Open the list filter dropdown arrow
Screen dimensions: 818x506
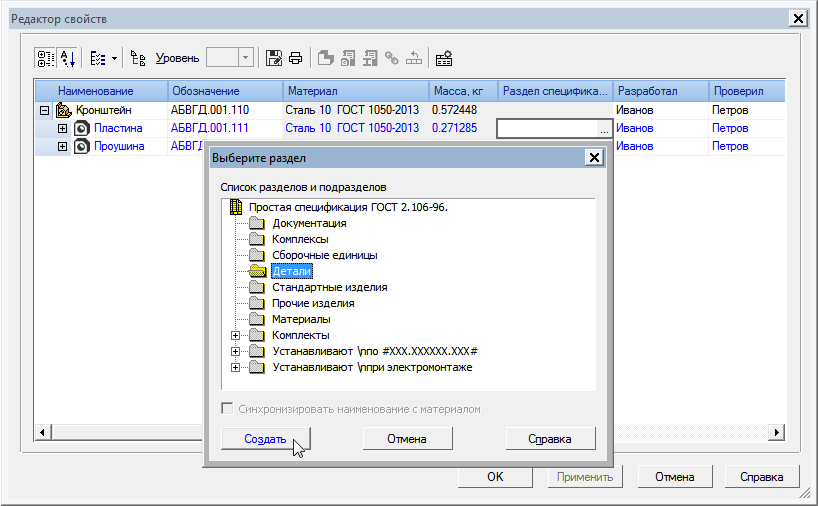(114, 58)
